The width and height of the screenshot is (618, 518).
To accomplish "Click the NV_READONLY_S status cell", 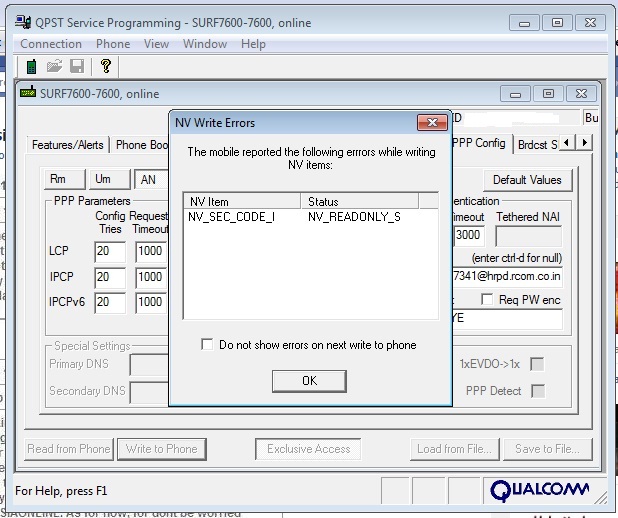I will (354, 217).
